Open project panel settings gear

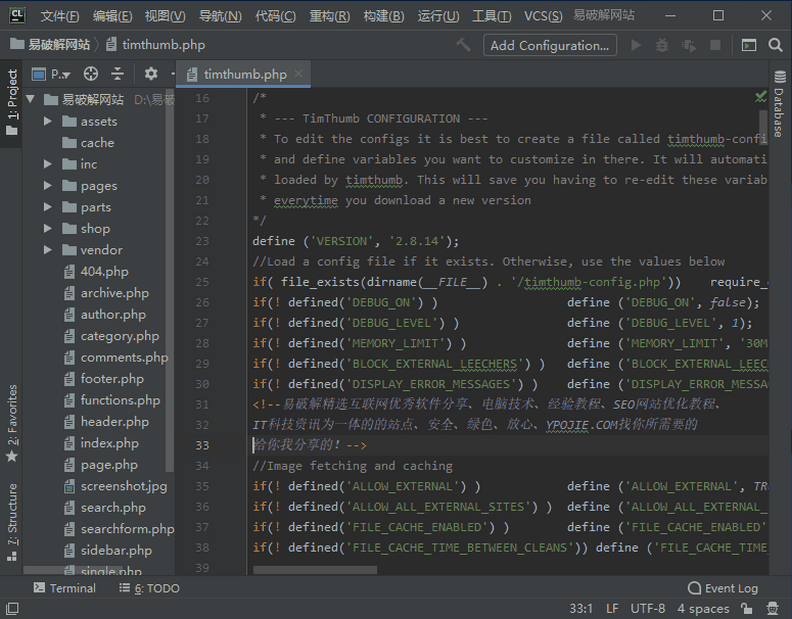[151, 74]
